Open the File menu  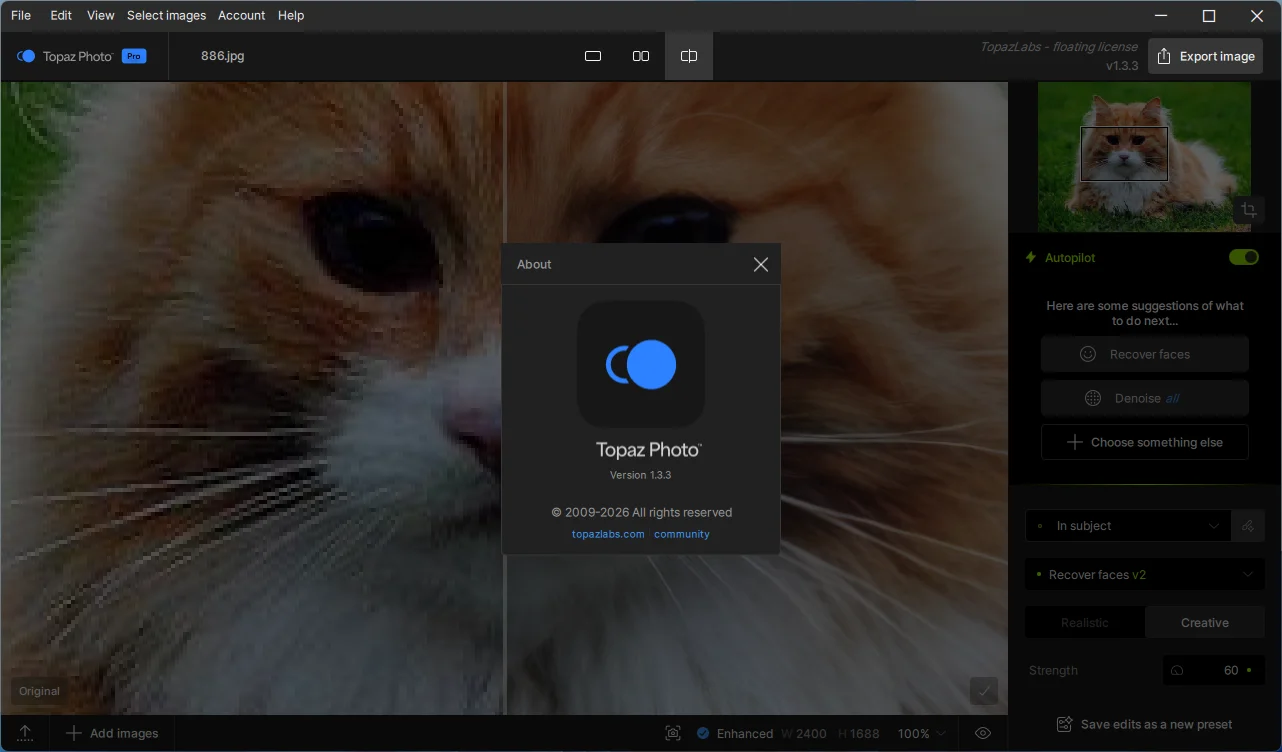tap(21, 15)
